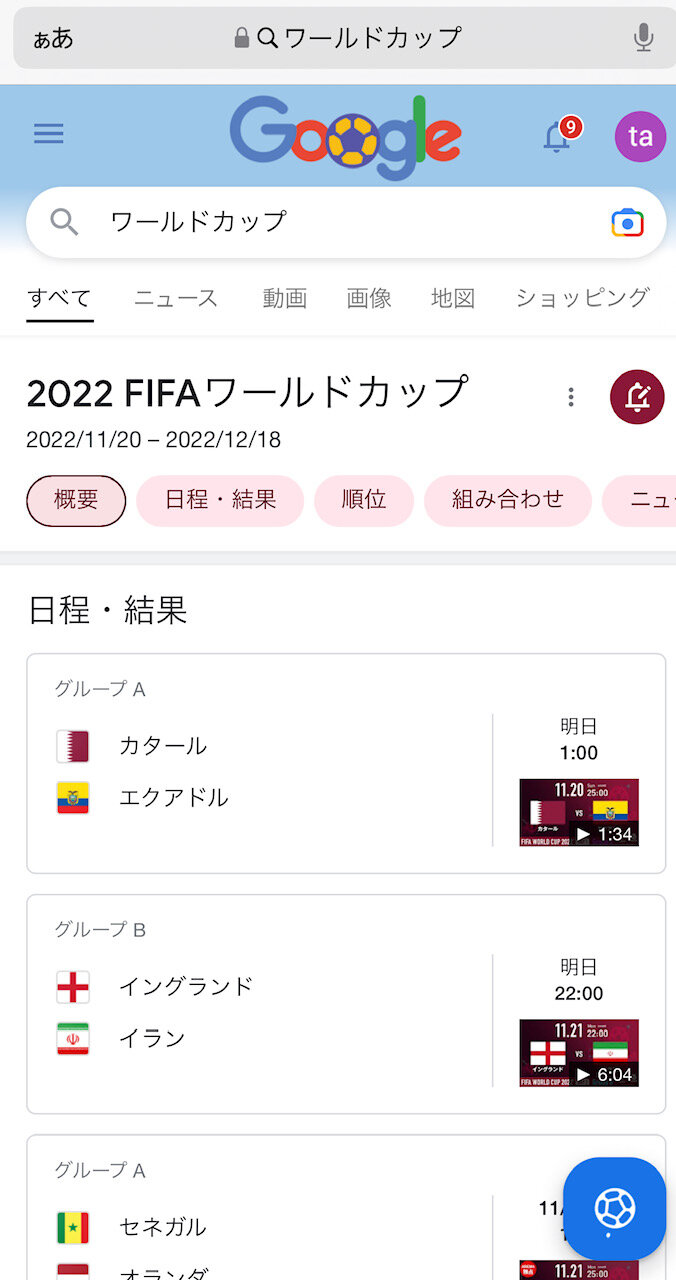Play the Qatar vs Ecuador preview video

point(579,812)
